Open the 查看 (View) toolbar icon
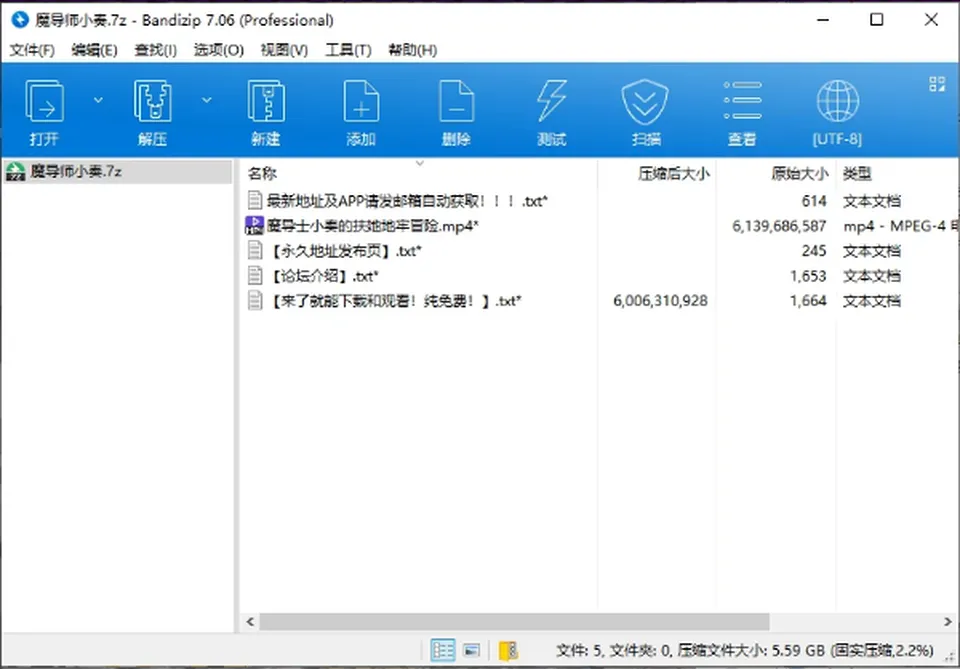This screenshot has height=669, width=960. pyautogui.click(x=742, y=100)
